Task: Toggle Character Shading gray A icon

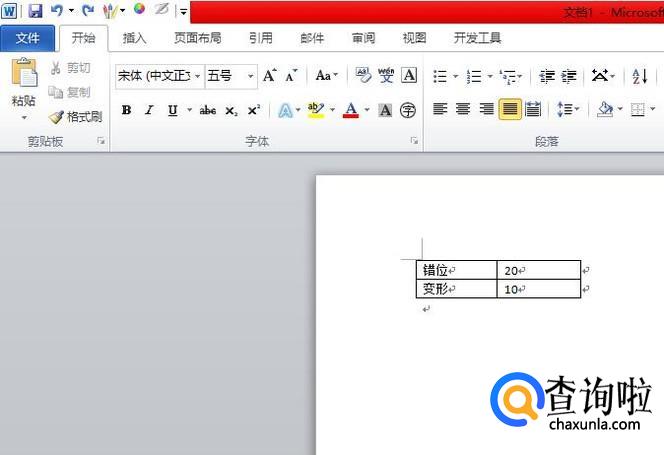Action: [385, 110]
